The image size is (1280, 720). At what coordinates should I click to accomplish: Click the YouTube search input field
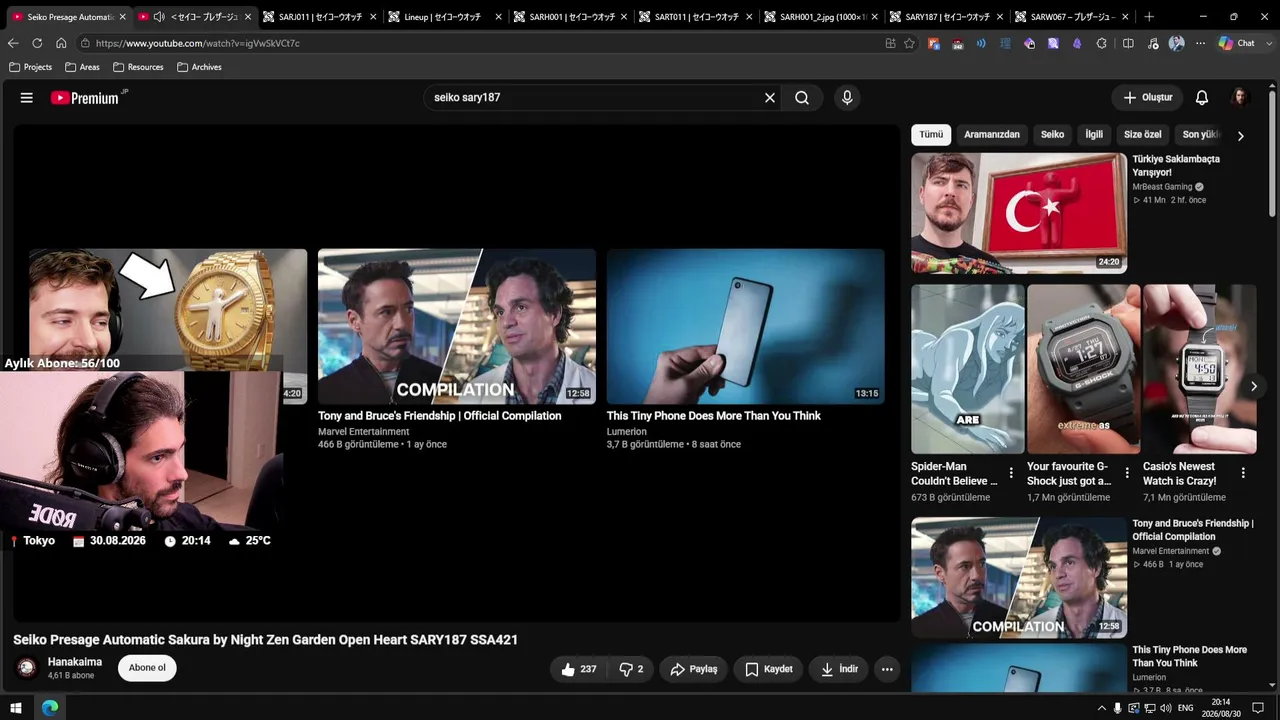(593, 98)
